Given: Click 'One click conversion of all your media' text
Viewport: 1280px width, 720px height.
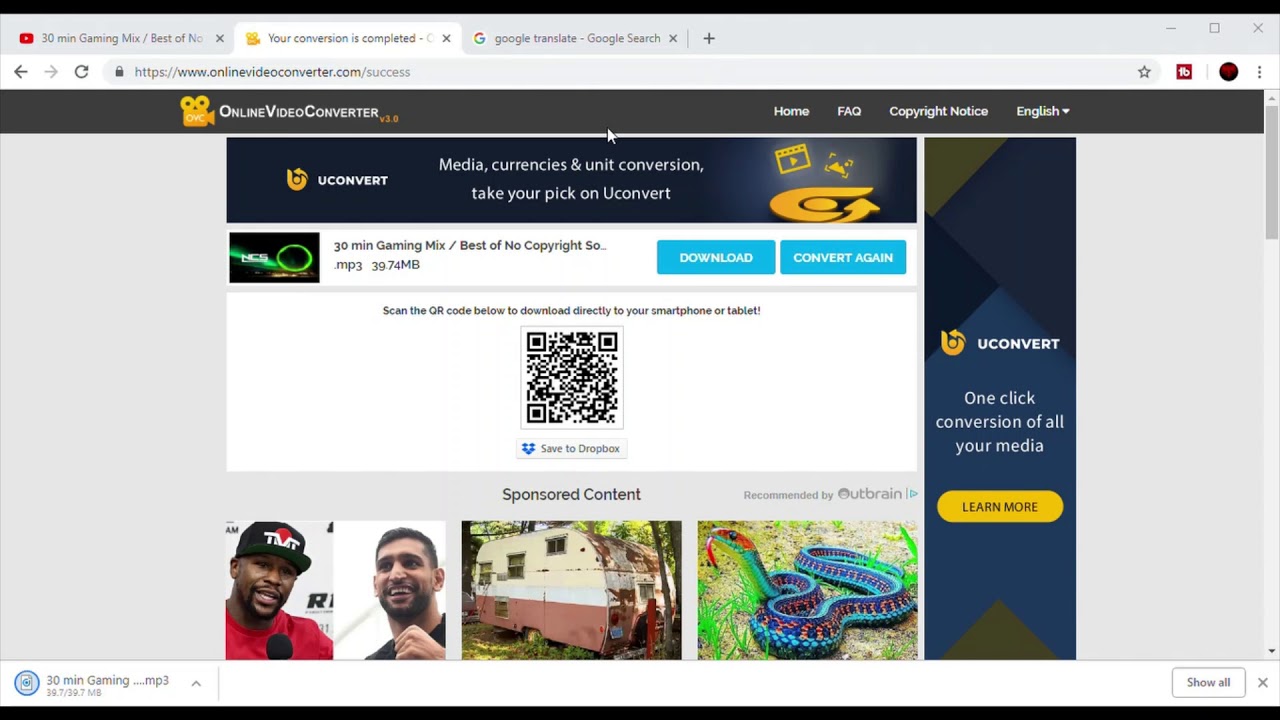Looking at the screenshot, I should pos(1000,422).
